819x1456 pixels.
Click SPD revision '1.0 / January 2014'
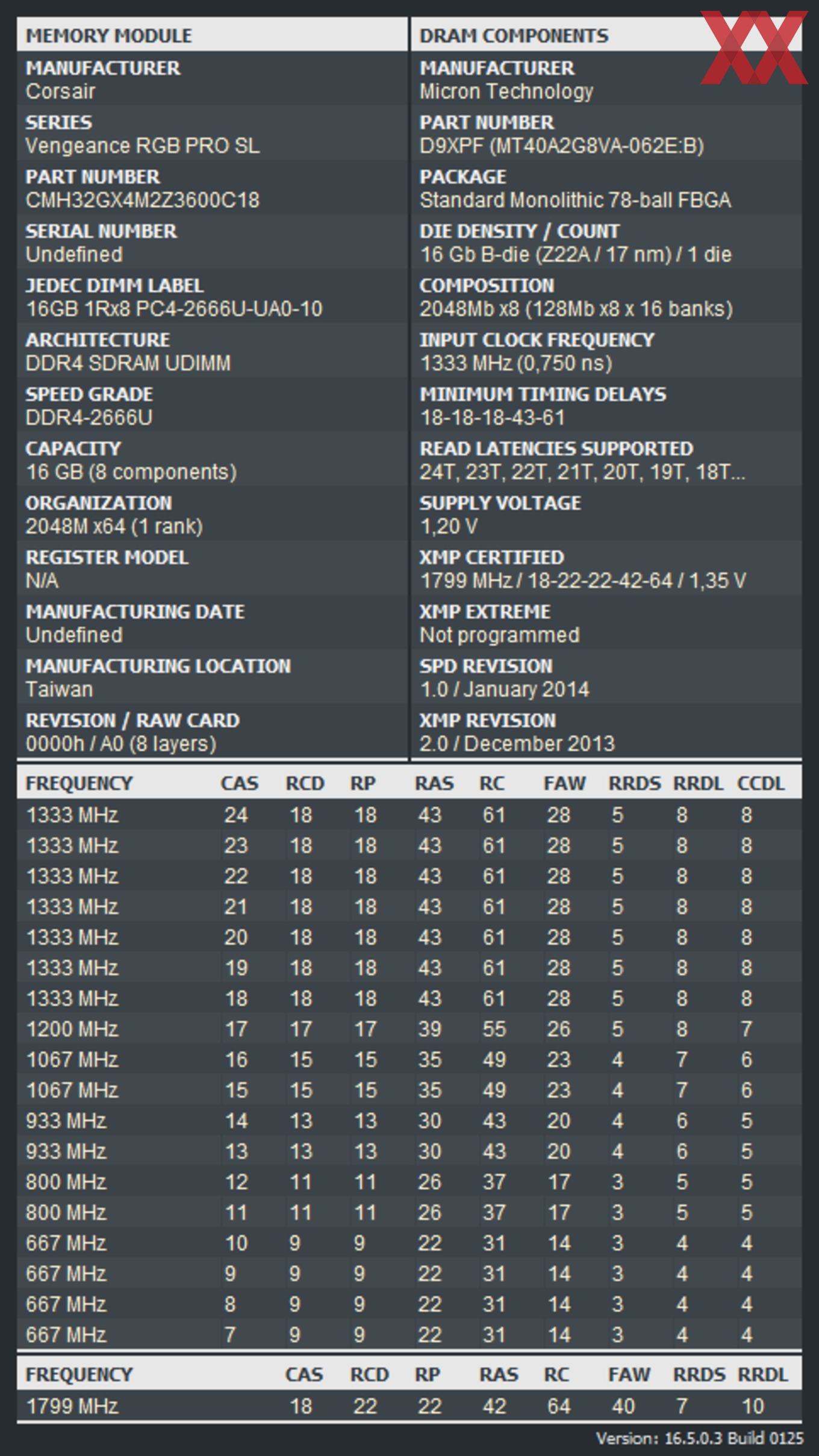pyautogui.click(x=504, y=689)
